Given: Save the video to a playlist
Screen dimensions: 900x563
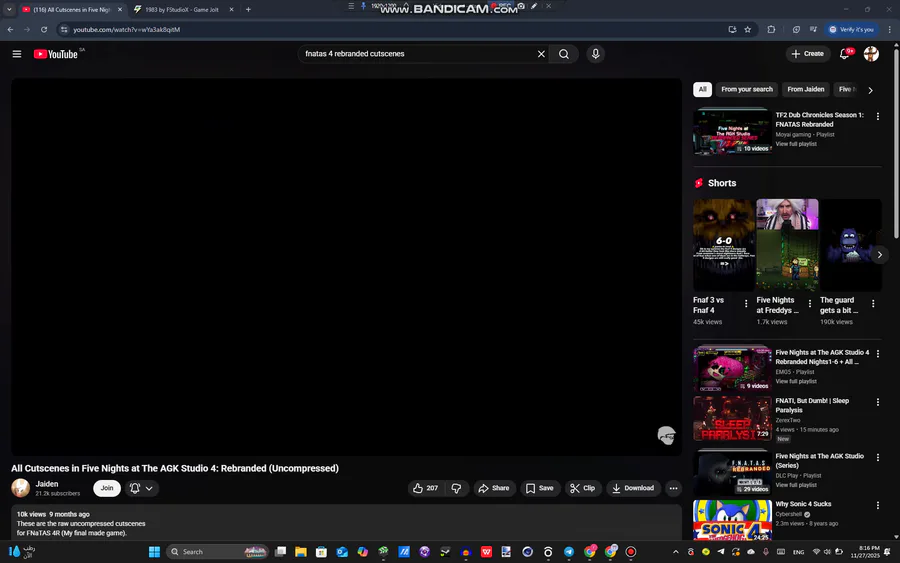Looking at the screenshot, I should pyautogui.click(x=540, y=488).
